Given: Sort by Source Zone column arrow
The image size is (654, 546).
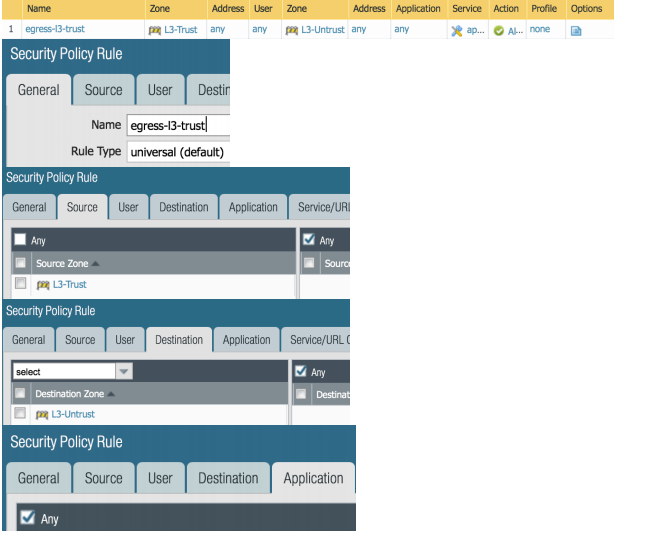Looking at the screenshot, I should pos(96,264).
